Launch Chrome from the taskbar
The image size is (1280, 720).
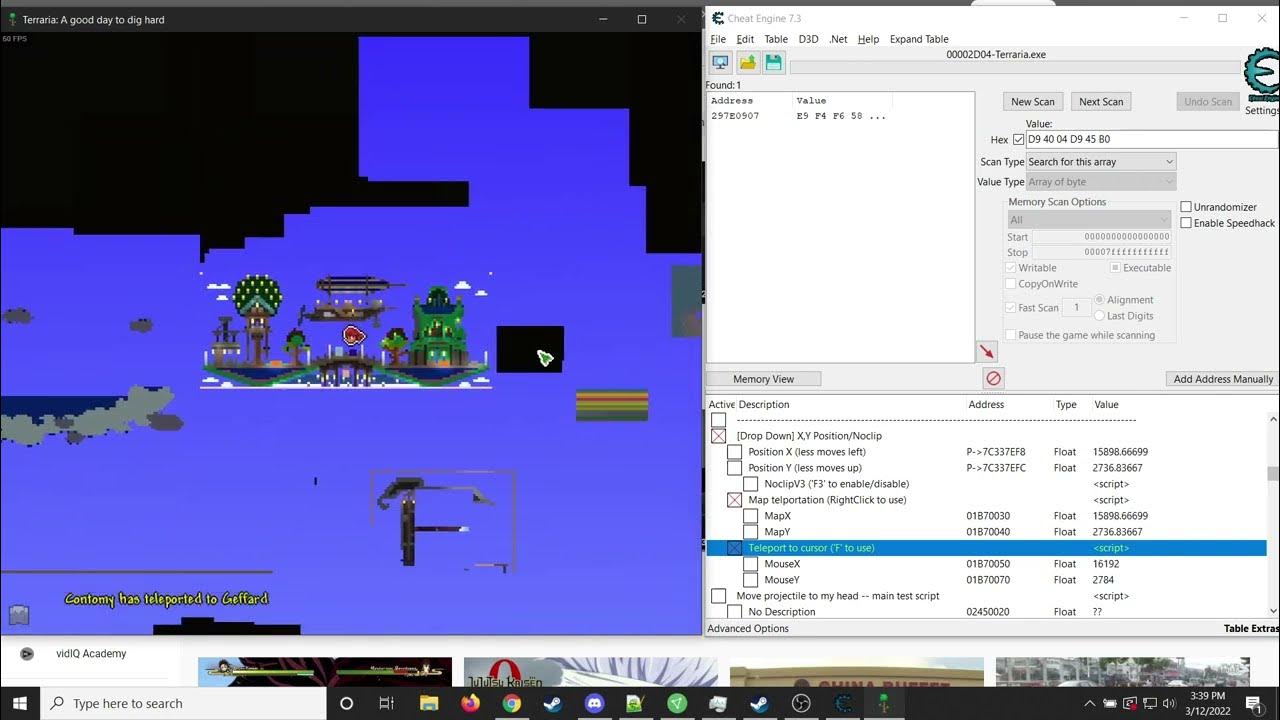[x=511, y=703]
